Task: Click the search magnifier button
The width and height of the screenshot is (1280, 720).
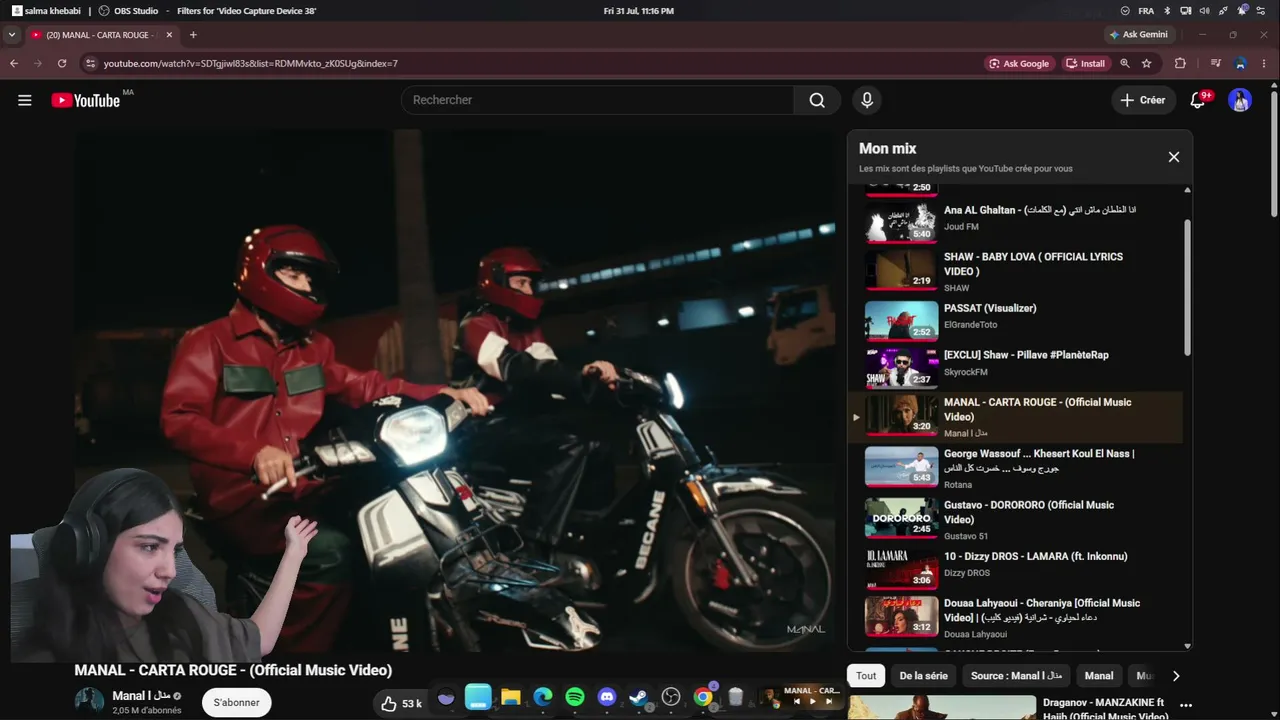Action: coord(817,100)
